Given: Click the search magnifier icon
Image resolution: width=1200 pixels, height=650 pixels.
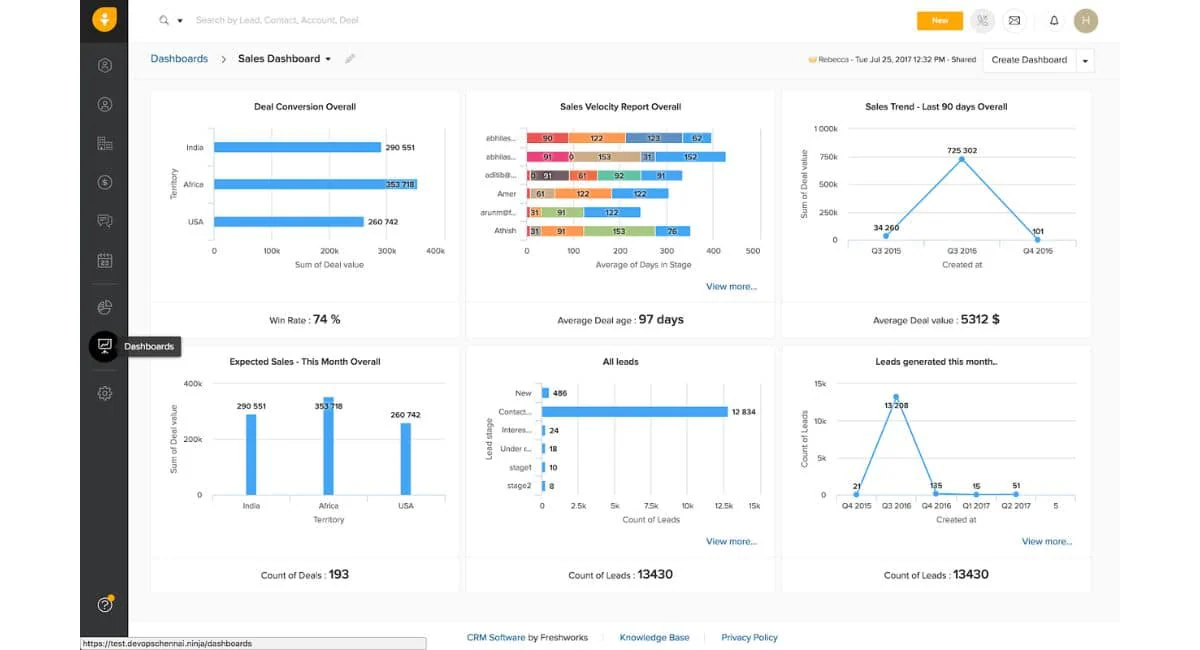Looking at the screenshot, I should point(164,20).
